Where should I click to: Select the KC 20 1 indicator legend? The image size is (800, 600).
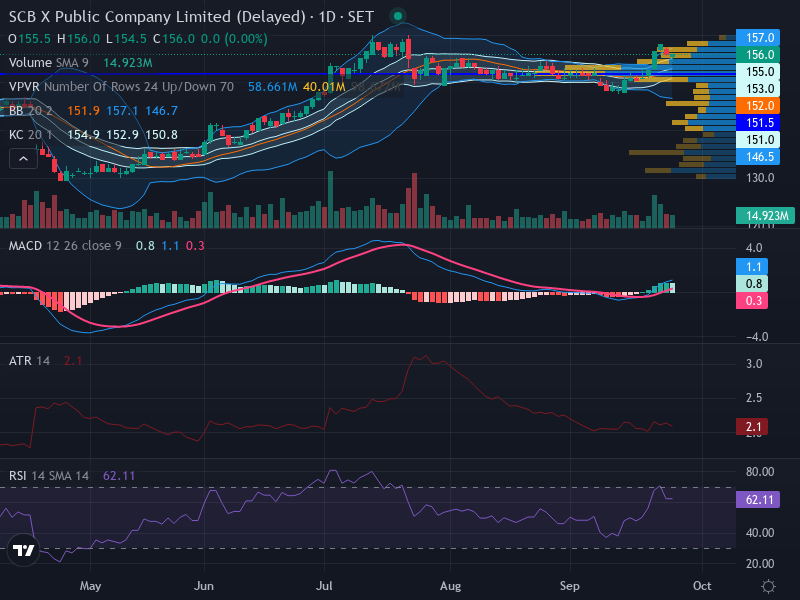click(x=31, y=135)
